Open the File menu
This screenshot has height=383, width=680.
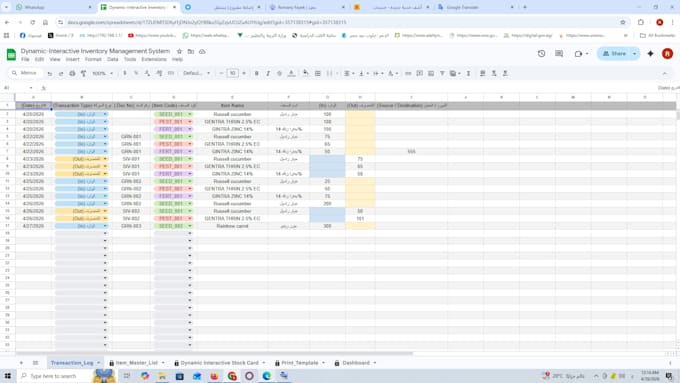(26, 59)
